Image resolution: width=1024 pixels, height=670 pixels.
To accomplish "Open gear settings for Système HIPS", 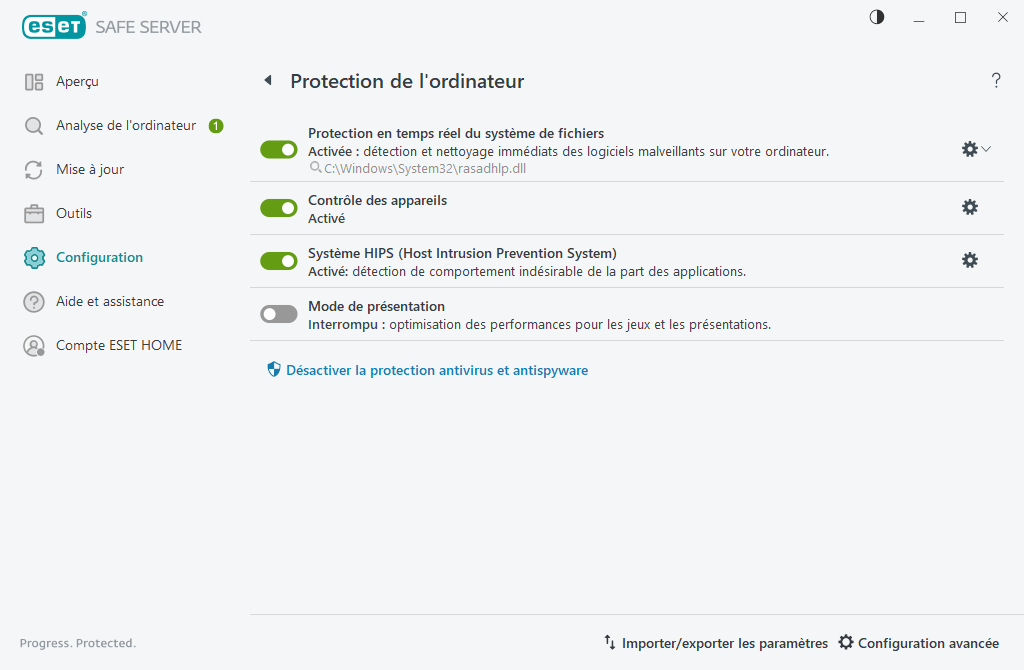I will pyautogui.click(x=969, y=260).
